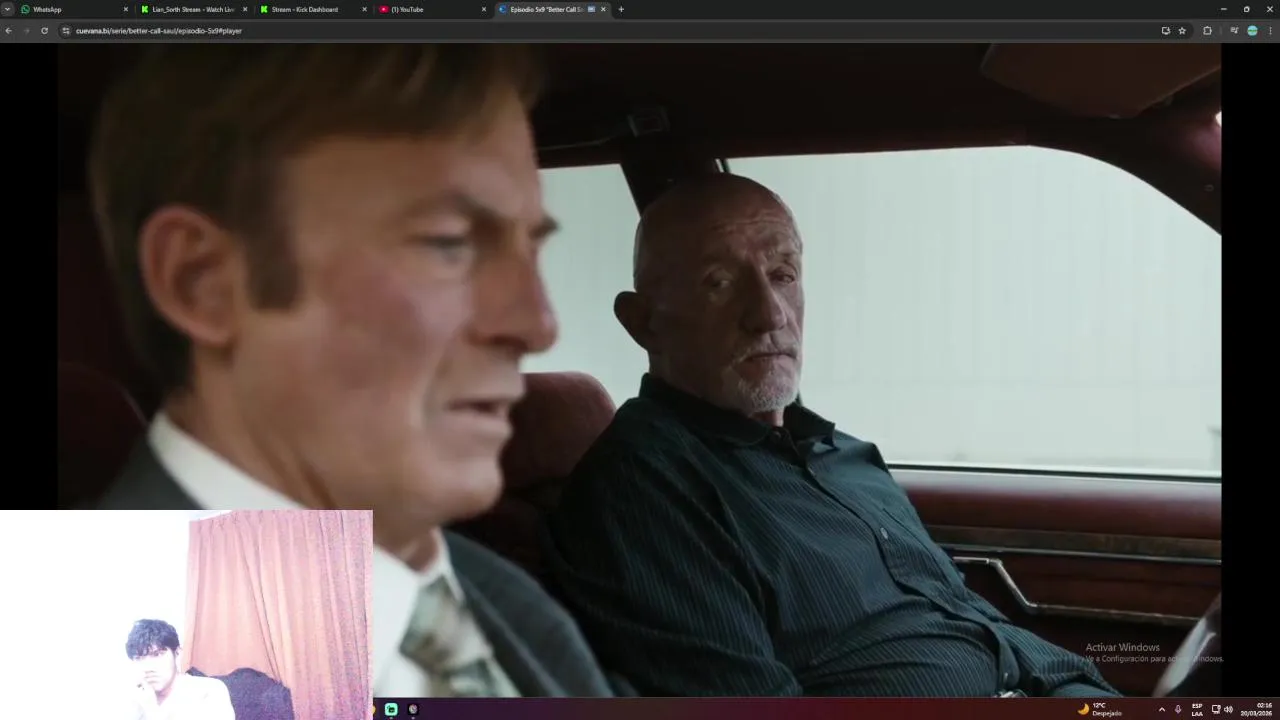The image size is (1280, 720).
Task: Click the microphone tray icon
Action: (x=1178, y=709)
